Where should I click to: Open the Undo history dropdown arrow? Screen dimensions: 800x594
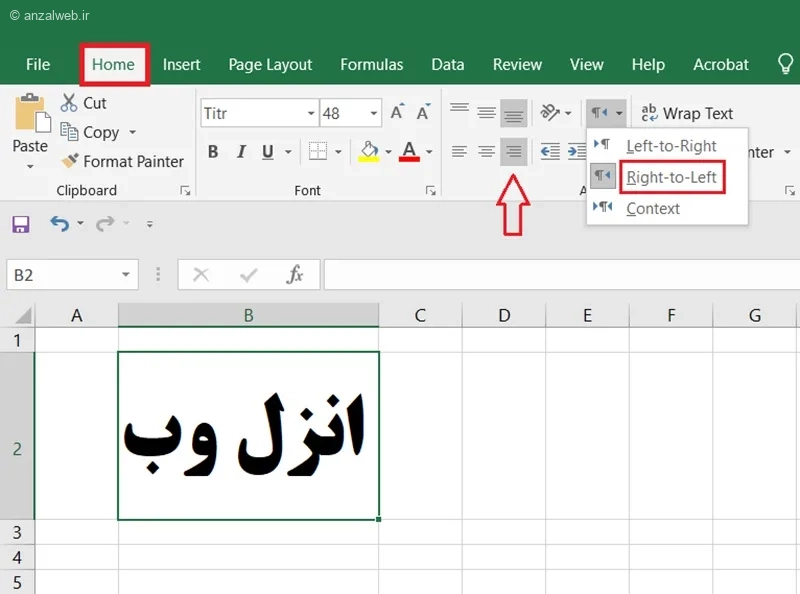click(x=80, y=224)
